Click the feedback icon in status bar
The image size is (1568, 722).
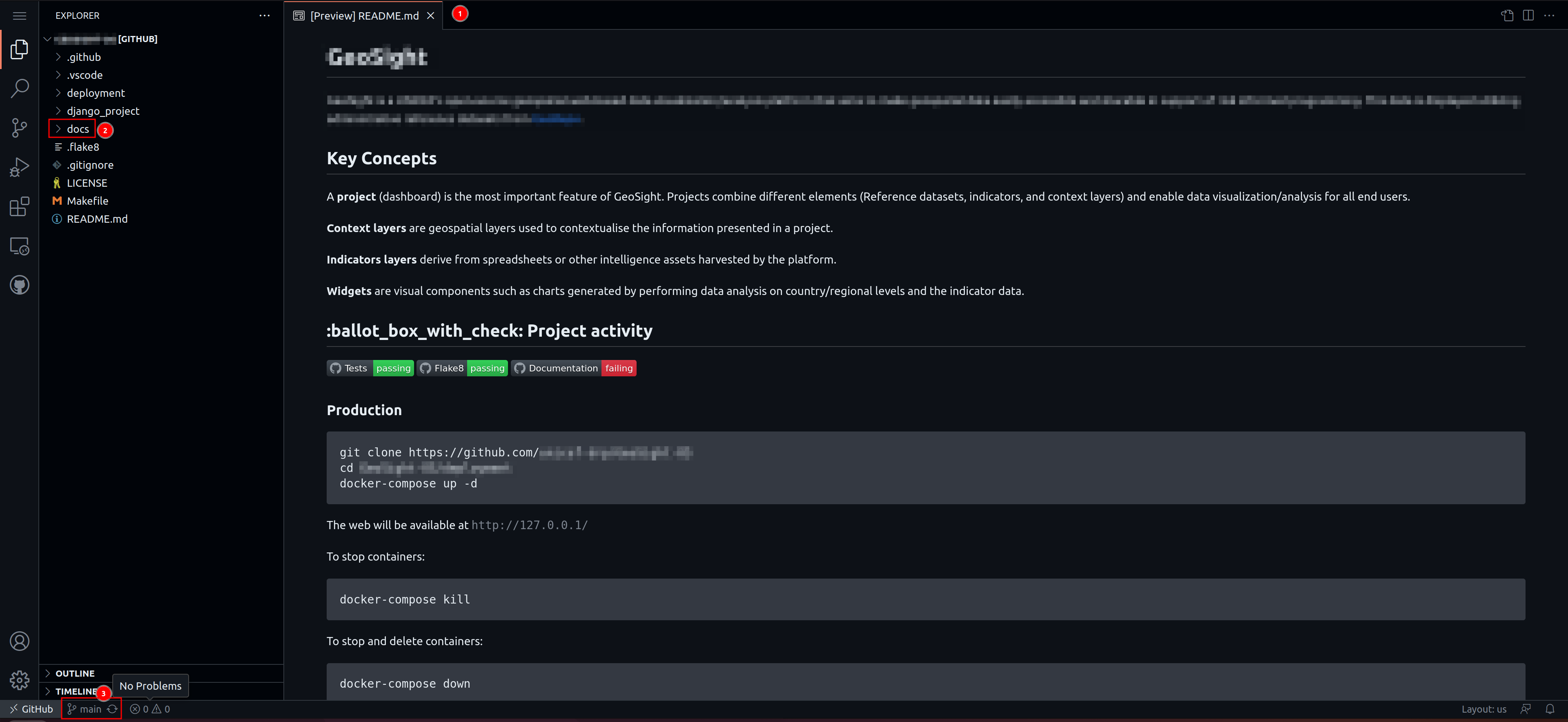[x=1526, y=709]
